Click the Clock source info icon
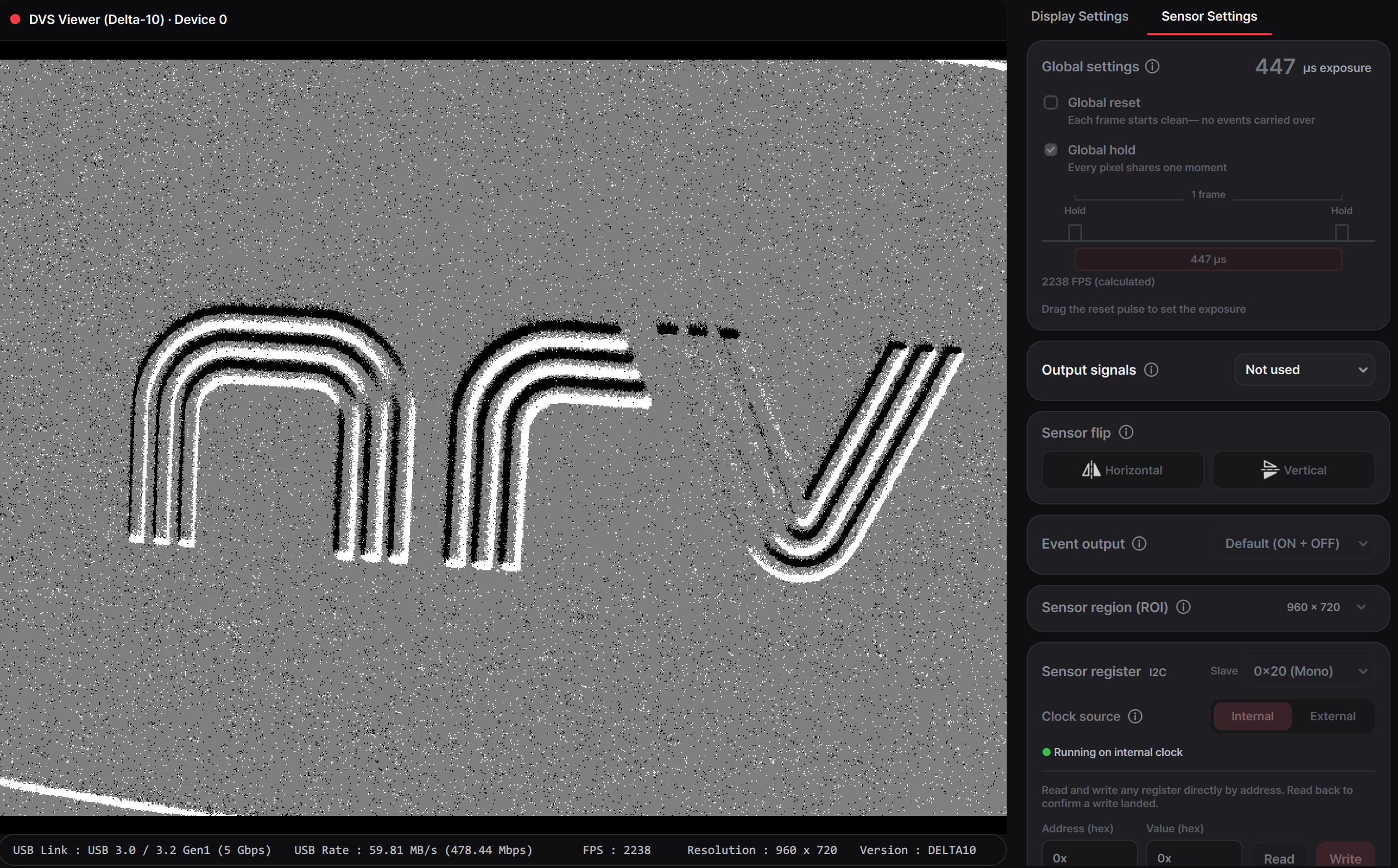 point(1135,716)
